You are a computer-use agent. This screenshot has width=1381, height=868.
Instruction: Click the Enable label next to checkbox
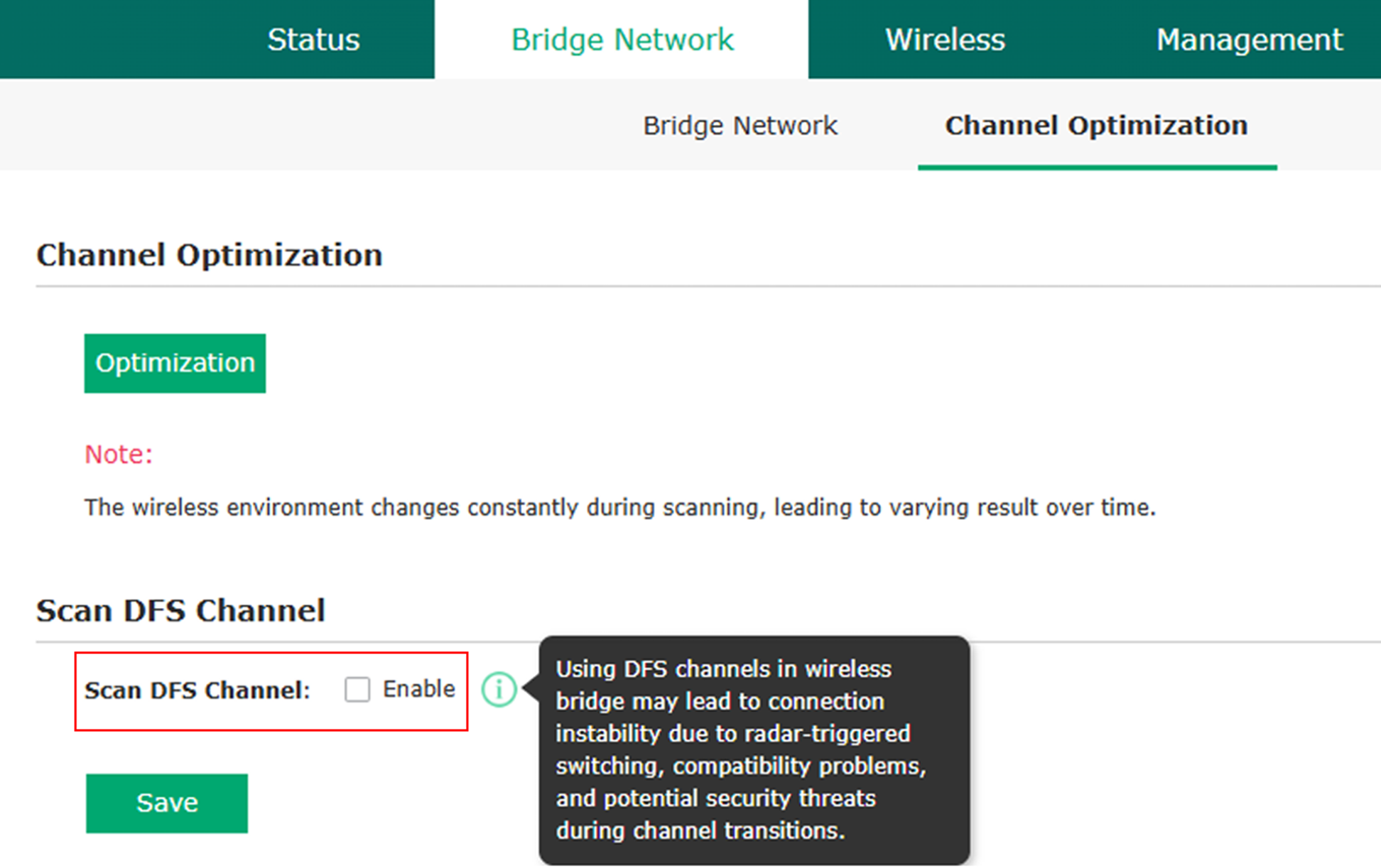click(418, 689)
